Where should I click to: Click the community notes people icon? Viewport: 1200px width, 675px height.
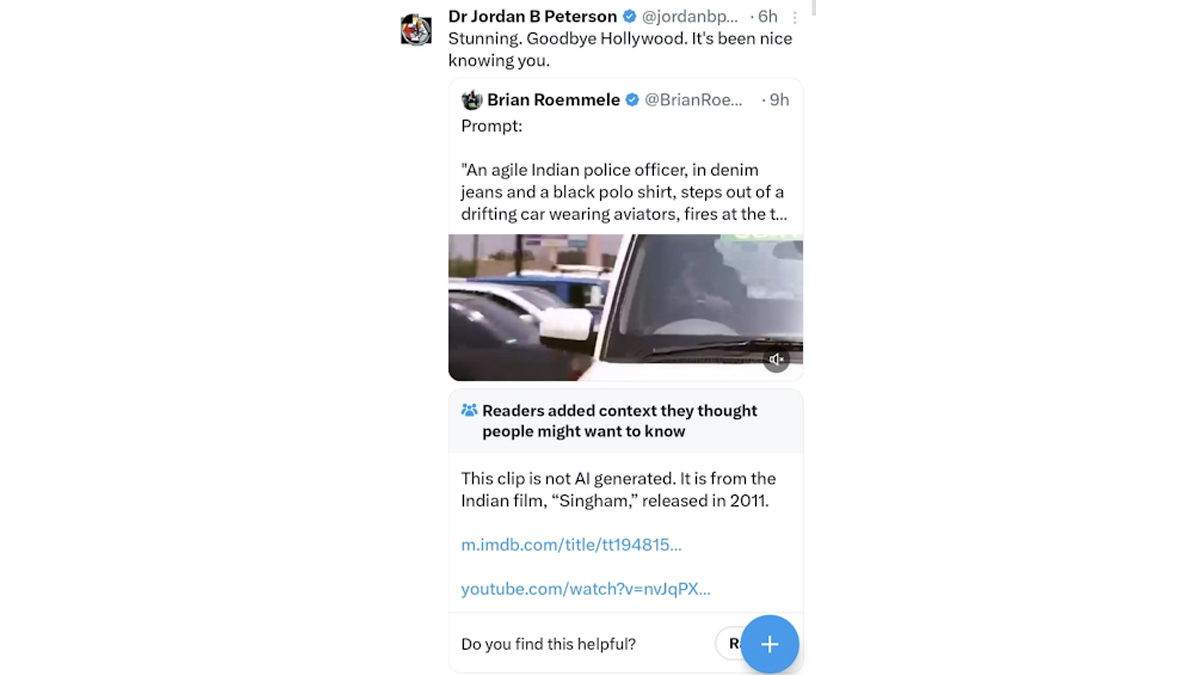469,411
